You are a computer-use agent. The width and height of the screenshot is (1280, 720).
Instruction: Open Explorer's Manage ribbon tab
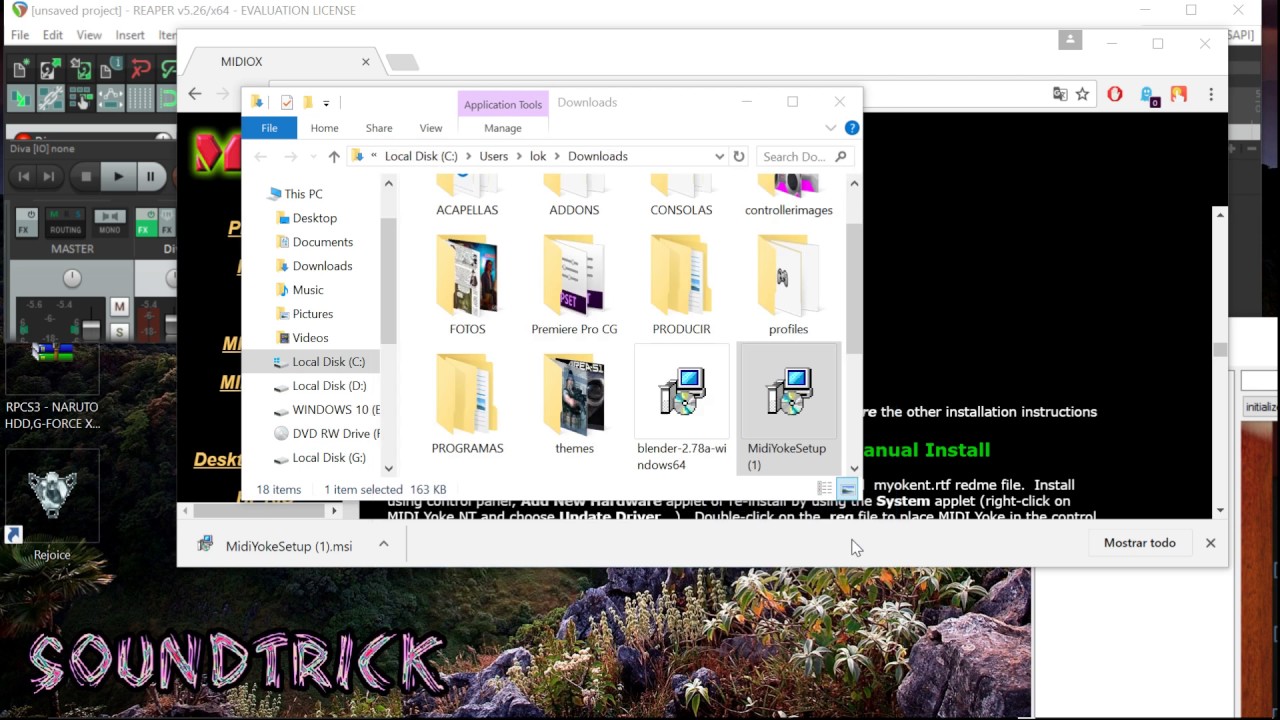click(503, 128)
